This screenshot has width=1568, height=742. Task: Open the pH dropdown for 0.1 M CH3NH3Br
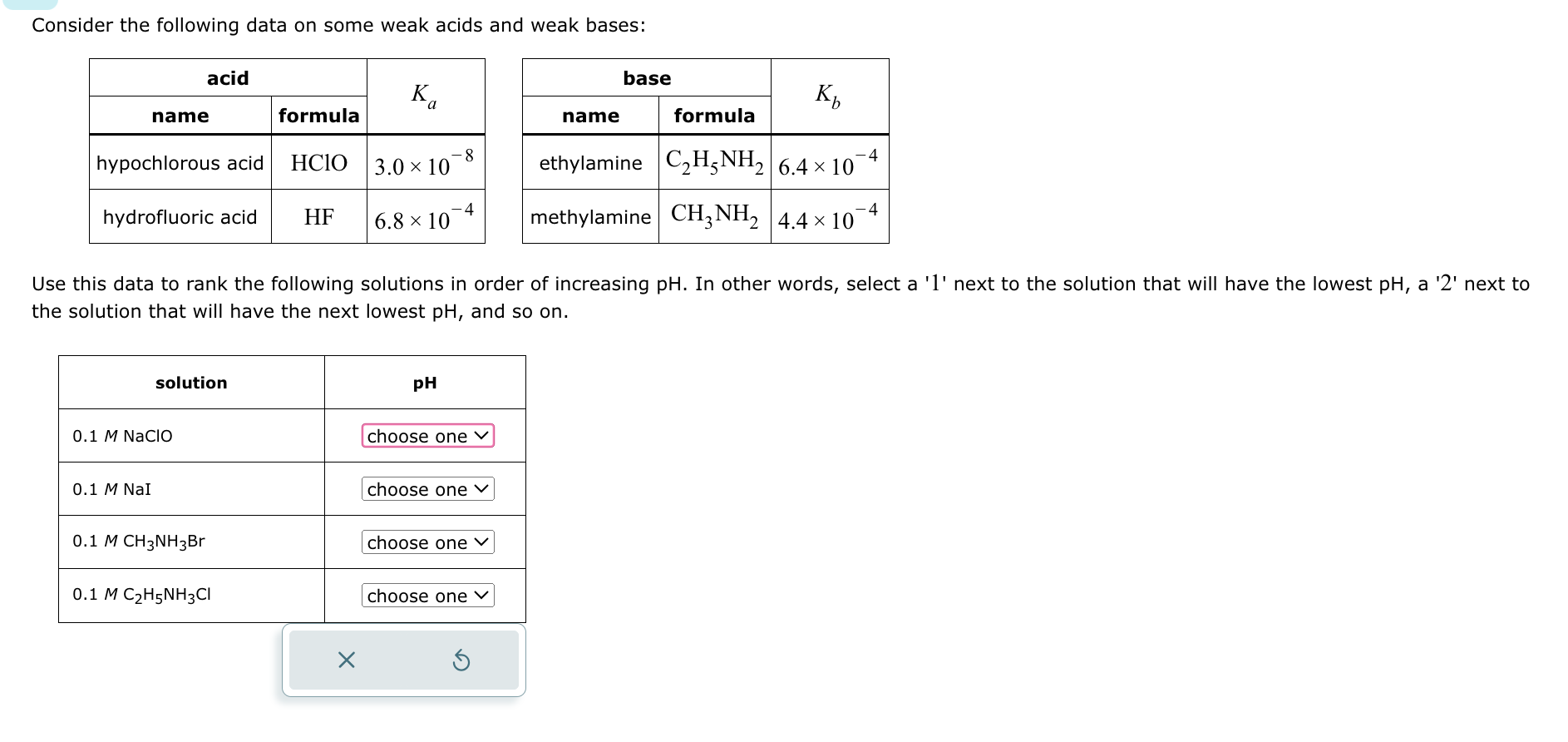[x=427, y=542]
